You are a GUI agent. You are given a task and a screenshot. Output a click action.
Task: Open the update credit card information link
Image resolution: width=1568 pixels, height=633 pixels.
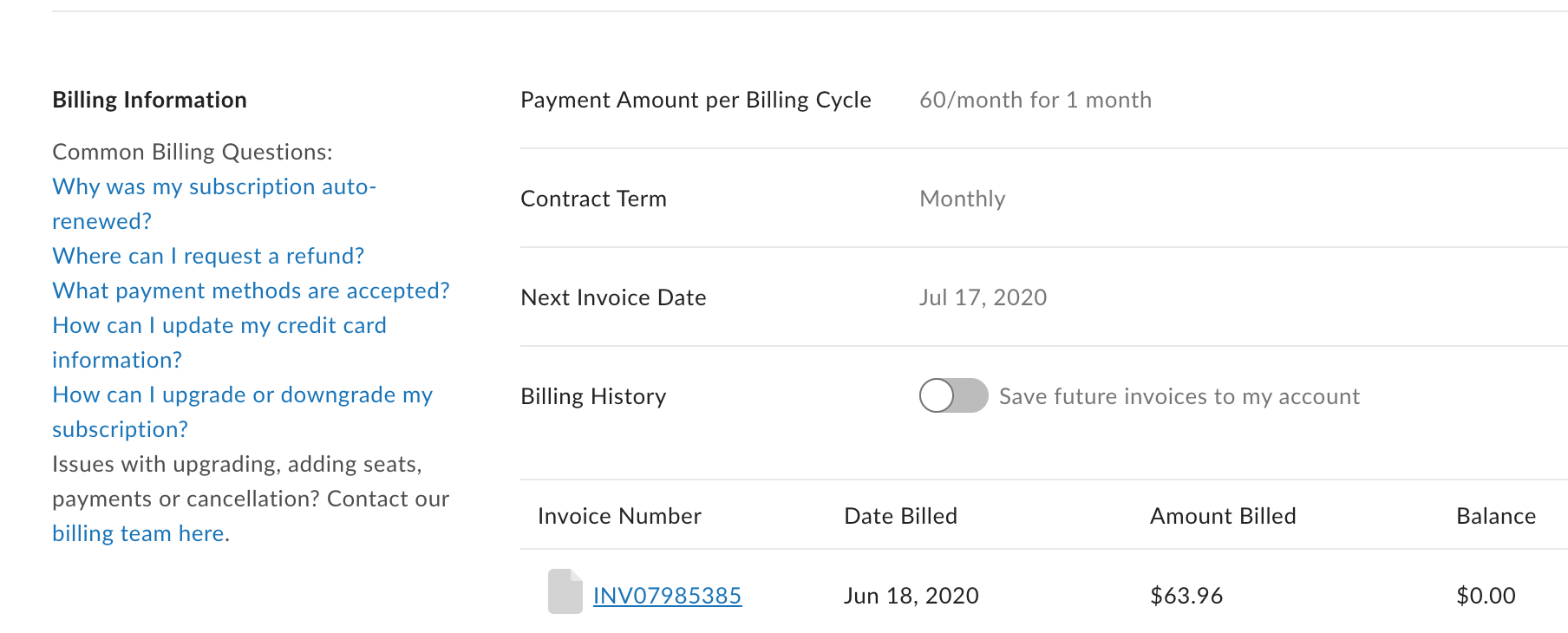219,326
